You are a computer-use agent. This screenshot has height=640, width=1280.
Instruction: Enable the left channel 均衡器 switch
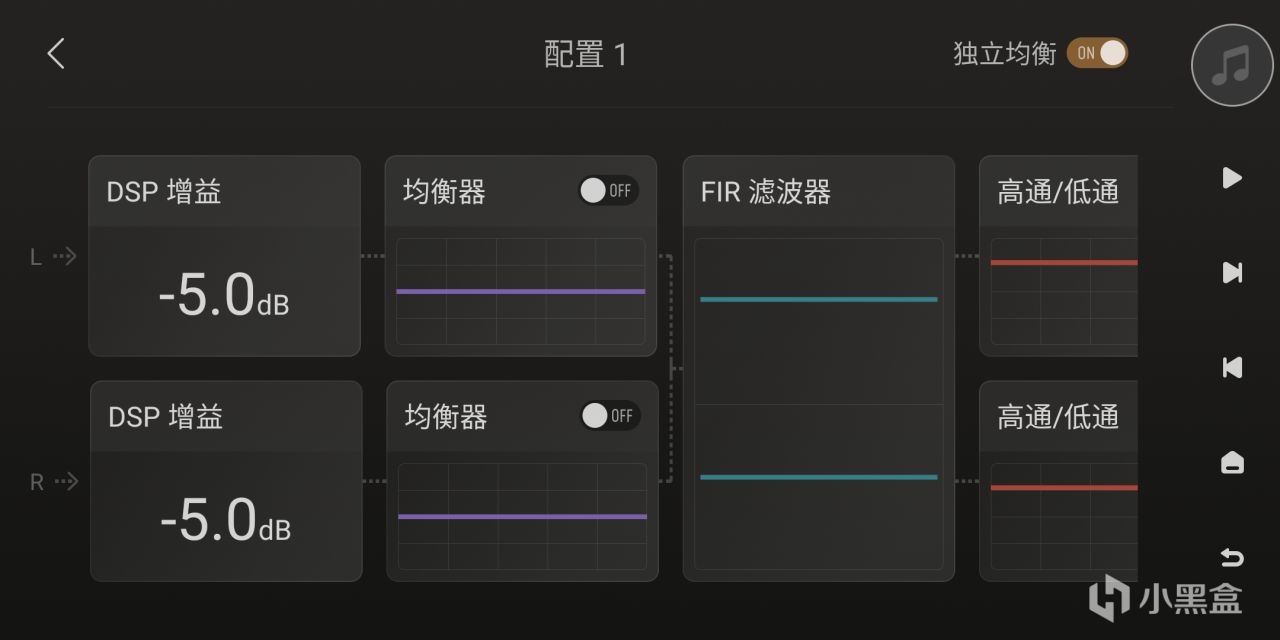point(608,190)
